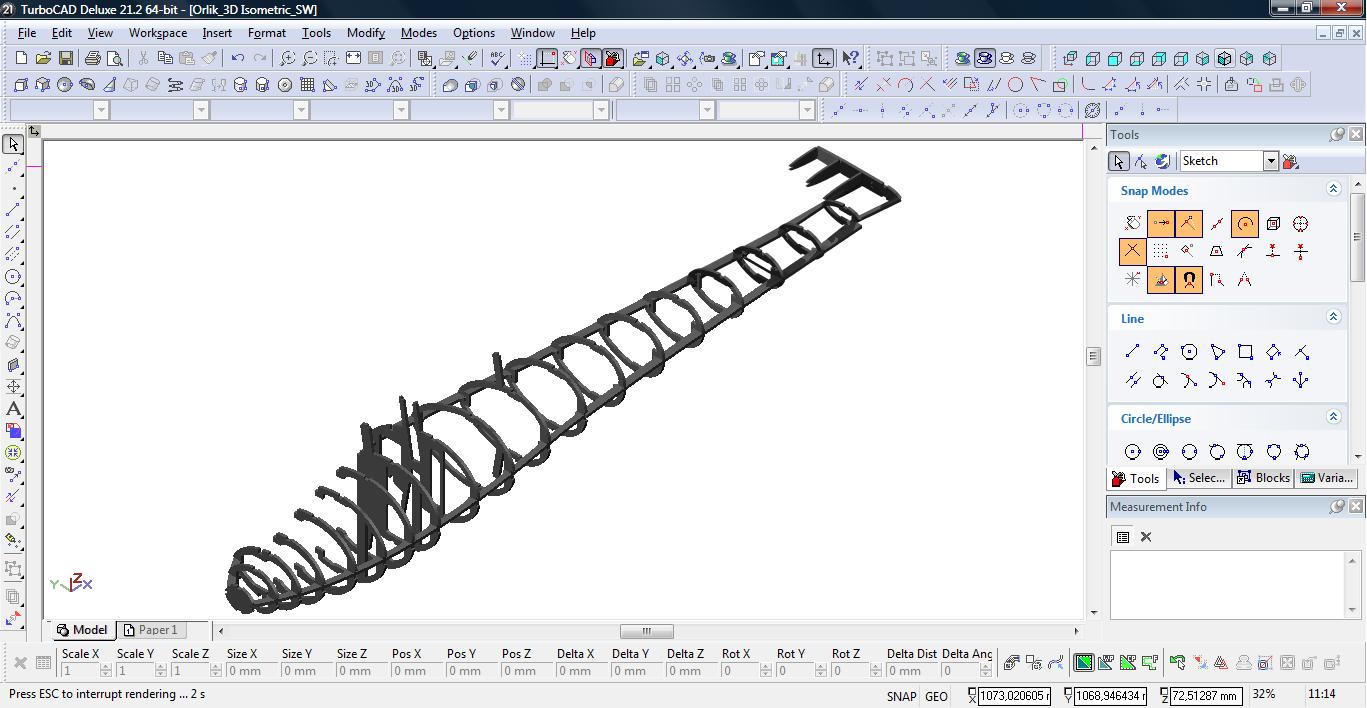
Task: Select the Rectangle tool in Line section
Action: [x=1245, y=352]
